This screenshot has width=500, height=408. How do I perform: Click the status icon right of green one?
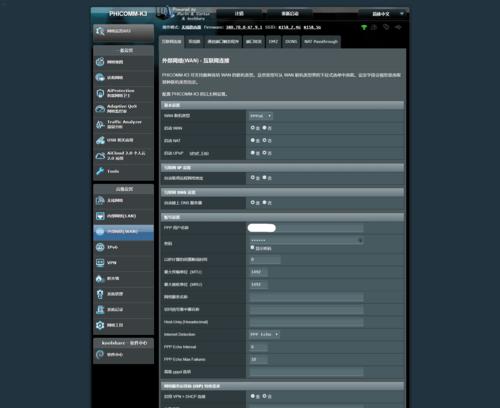click(374, 27)
